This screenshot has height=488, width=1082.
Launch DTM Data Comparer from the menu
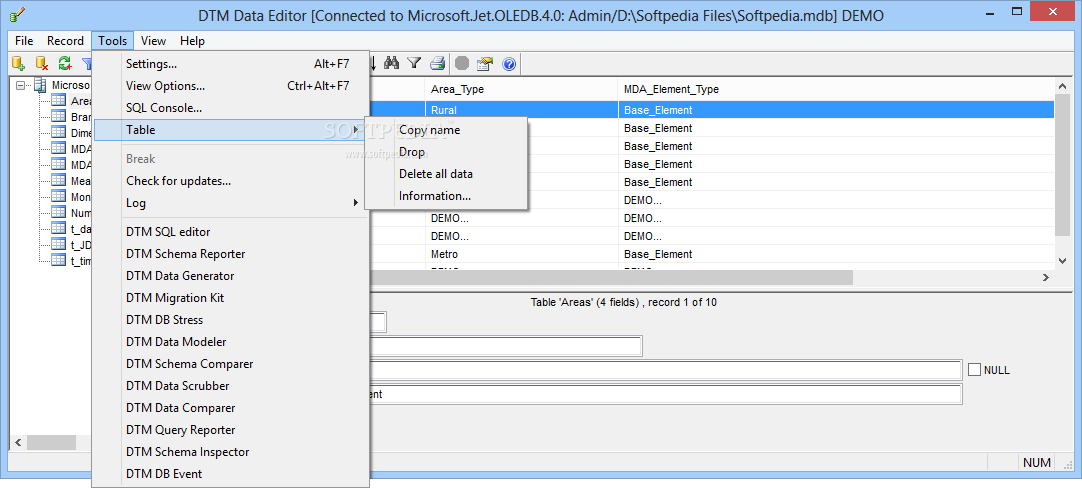coord(230,408)
